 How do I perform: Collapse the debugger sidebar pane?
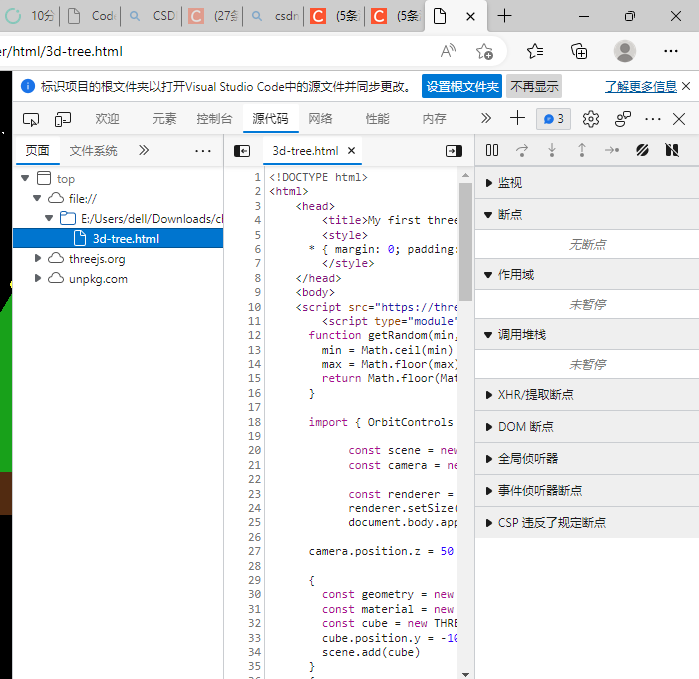pyautogui.click(x=453, y=151)
